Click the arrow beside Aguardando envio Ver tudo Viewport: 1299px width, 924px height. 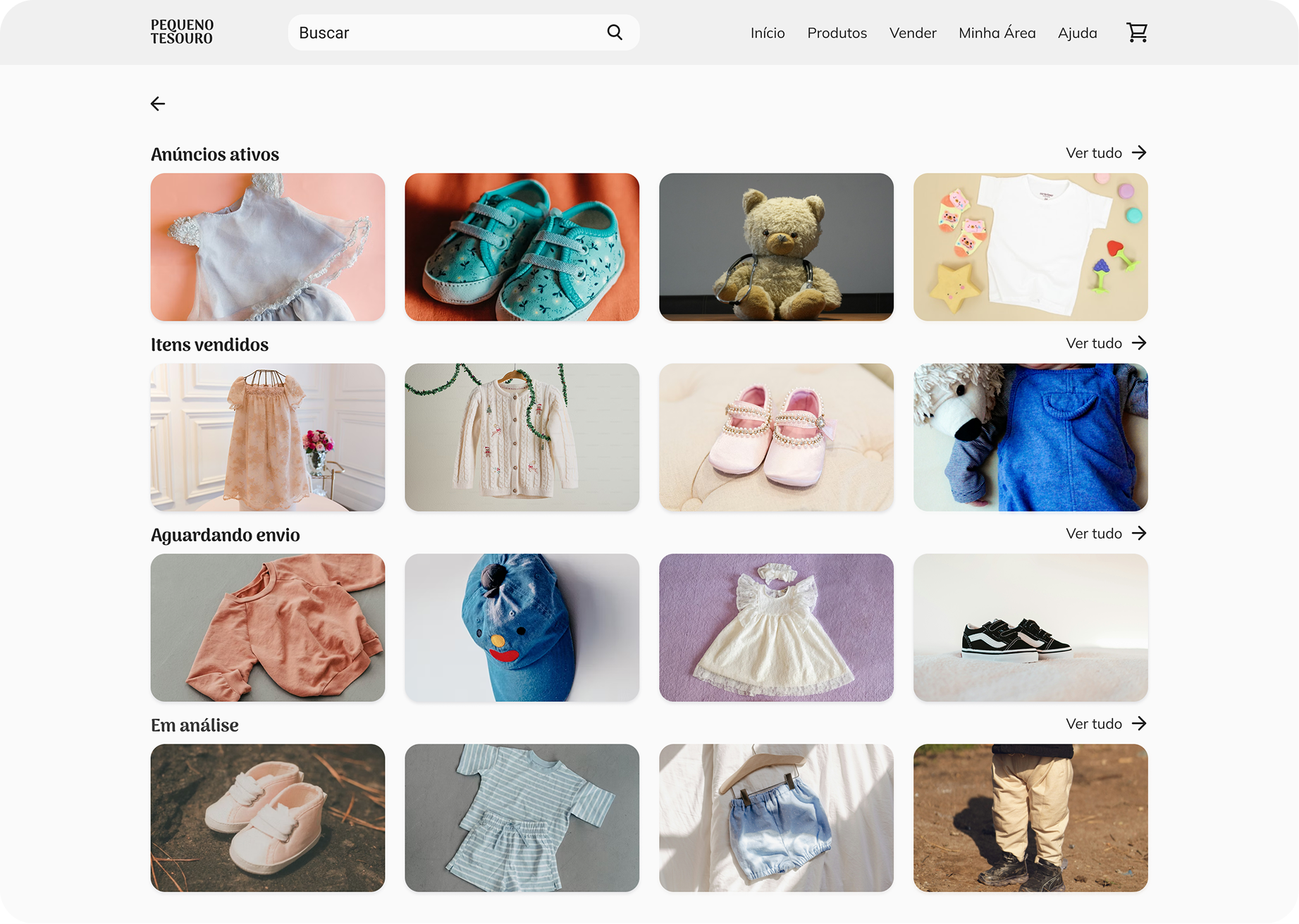coord(1139,534)
